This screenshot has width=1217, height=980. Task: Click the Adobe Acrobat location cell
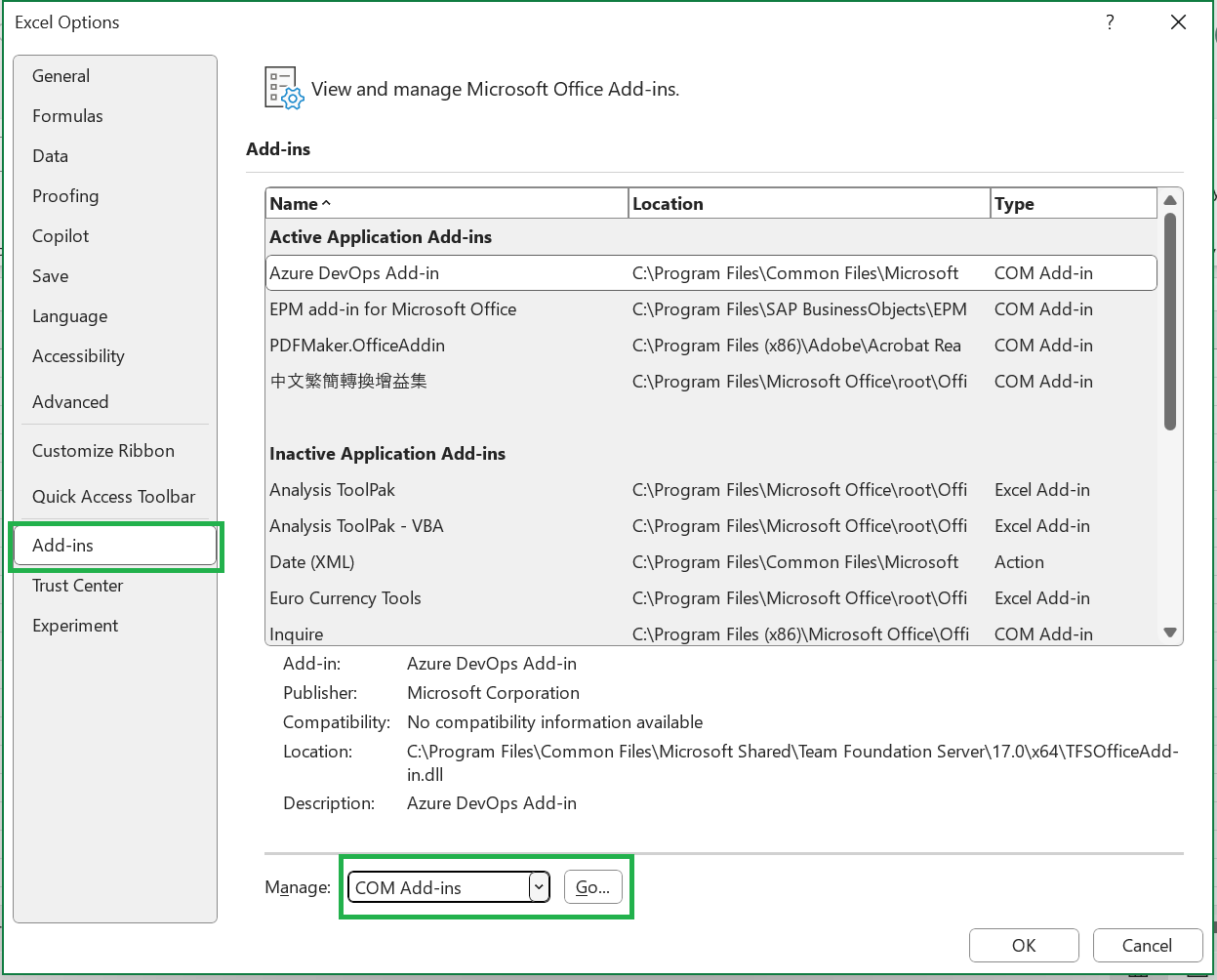pyautogui.click(x=796, y=346)
